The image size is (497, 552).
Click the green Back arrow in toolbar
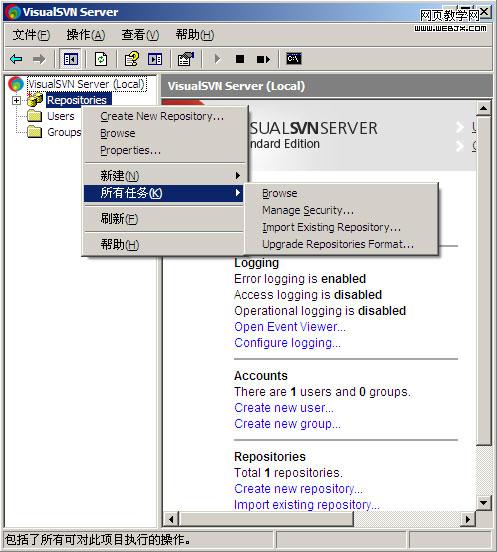coord(16,59)
